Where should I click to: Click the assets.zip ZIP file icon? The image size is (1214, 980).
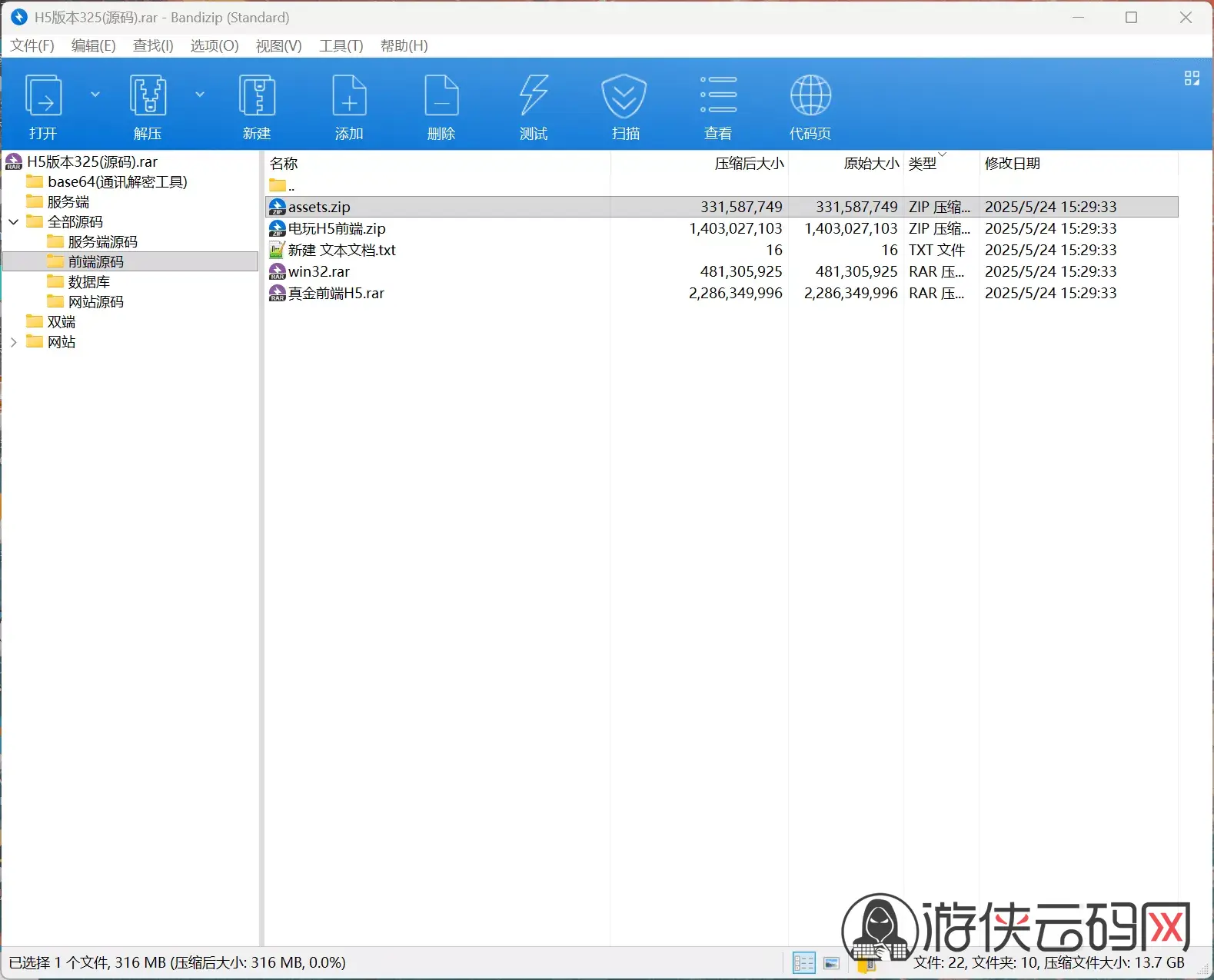pyautogui.click(x=278, y=207)
